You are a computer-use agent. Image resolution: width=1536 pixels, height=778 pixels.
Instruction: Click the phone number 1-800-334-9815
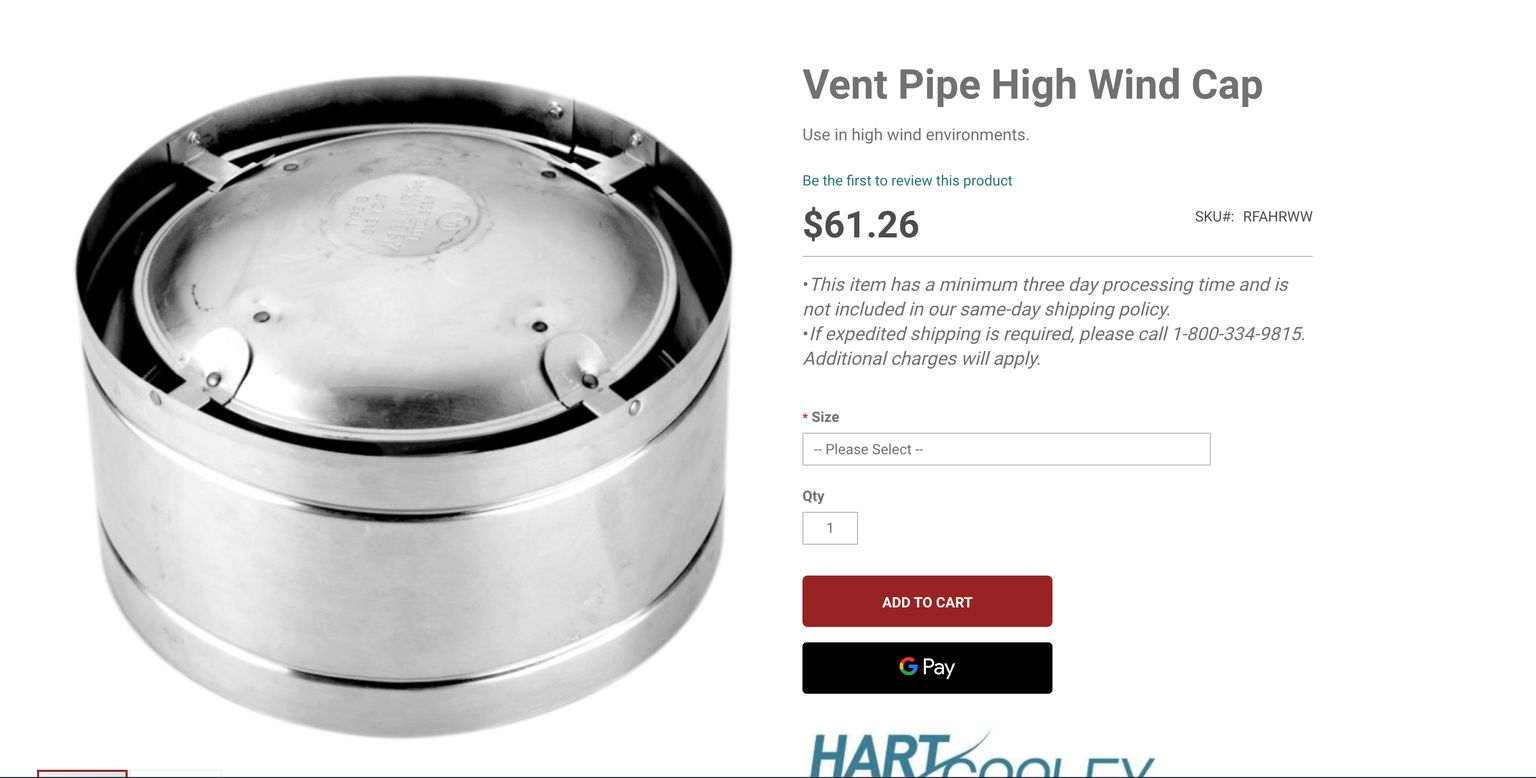tap(1238, 334)
